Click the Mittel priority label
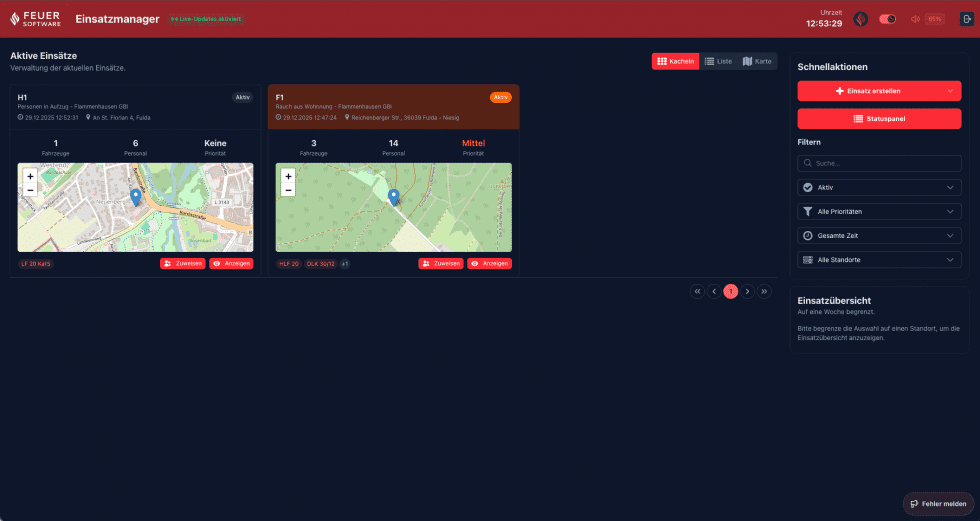This screenshot has width=980, height=521. [473, 143]
